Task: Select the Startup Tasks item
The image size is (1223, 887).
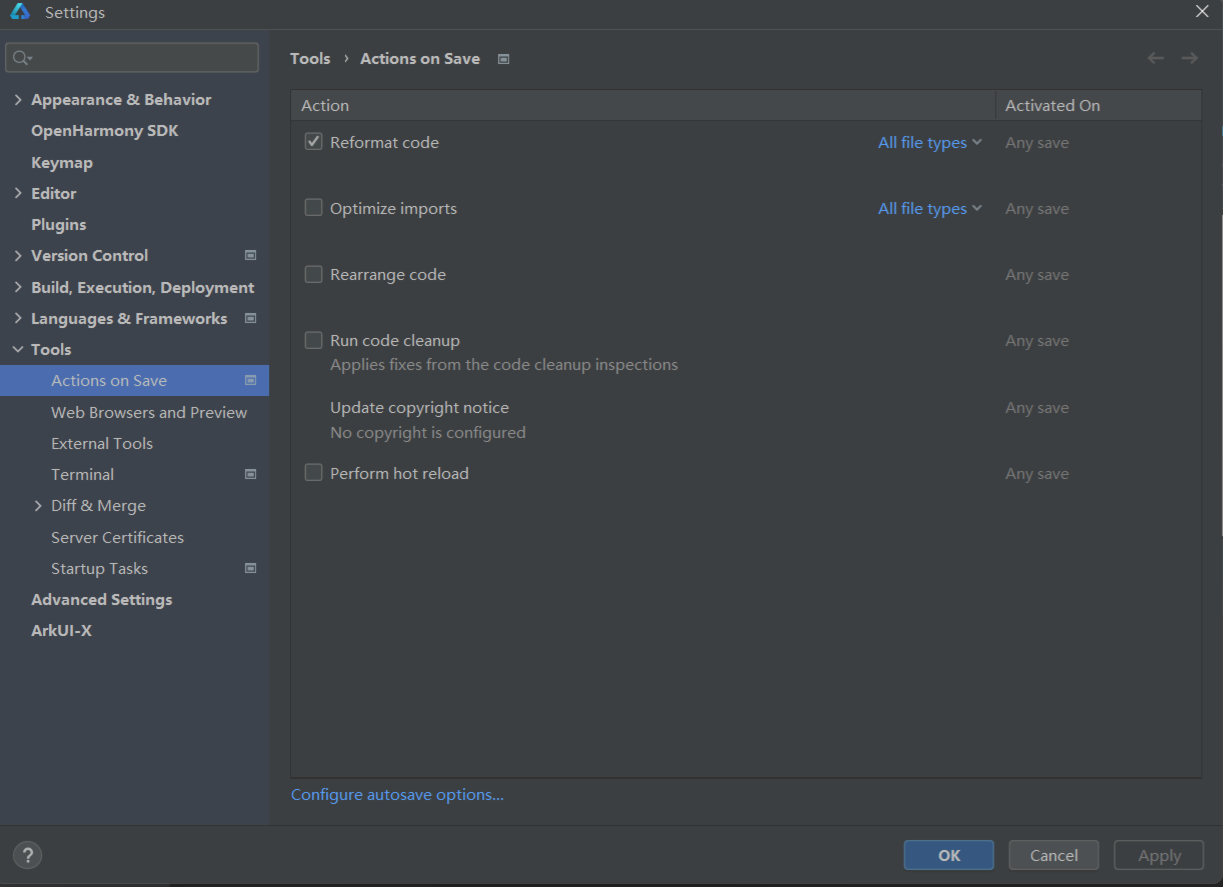Action: (99, 569)
